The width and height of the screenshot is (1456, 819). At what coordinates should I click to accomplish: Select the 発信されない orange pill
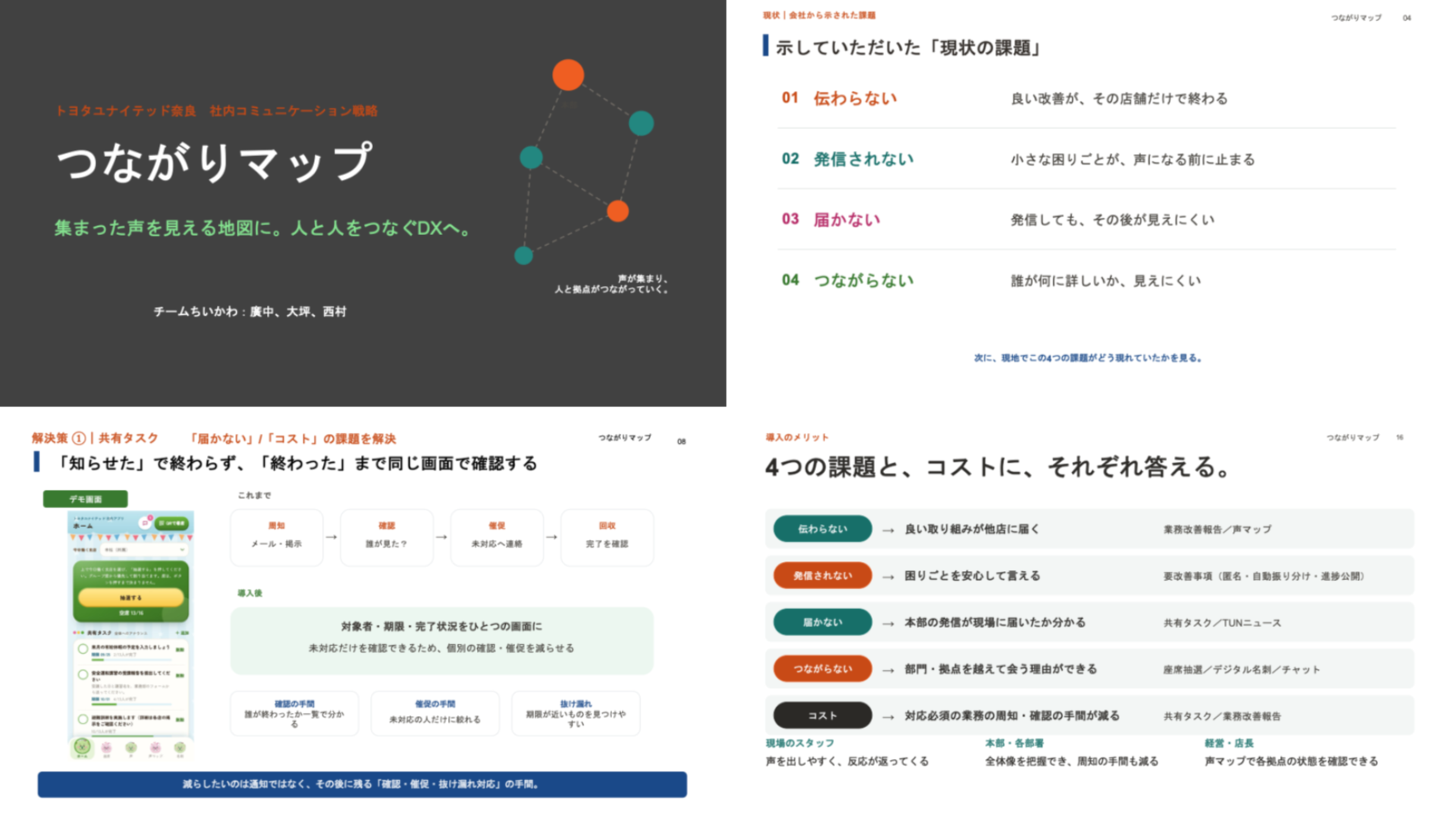(822, 576)
